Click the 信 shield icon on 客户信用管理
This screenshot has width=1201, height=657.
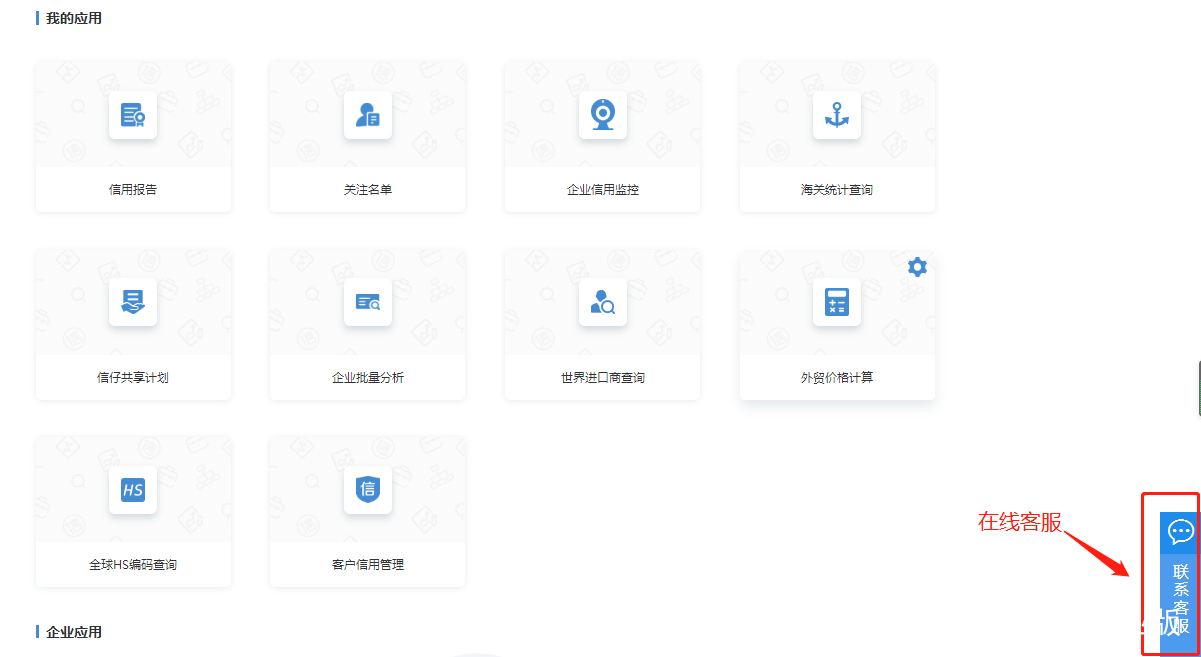367,490
